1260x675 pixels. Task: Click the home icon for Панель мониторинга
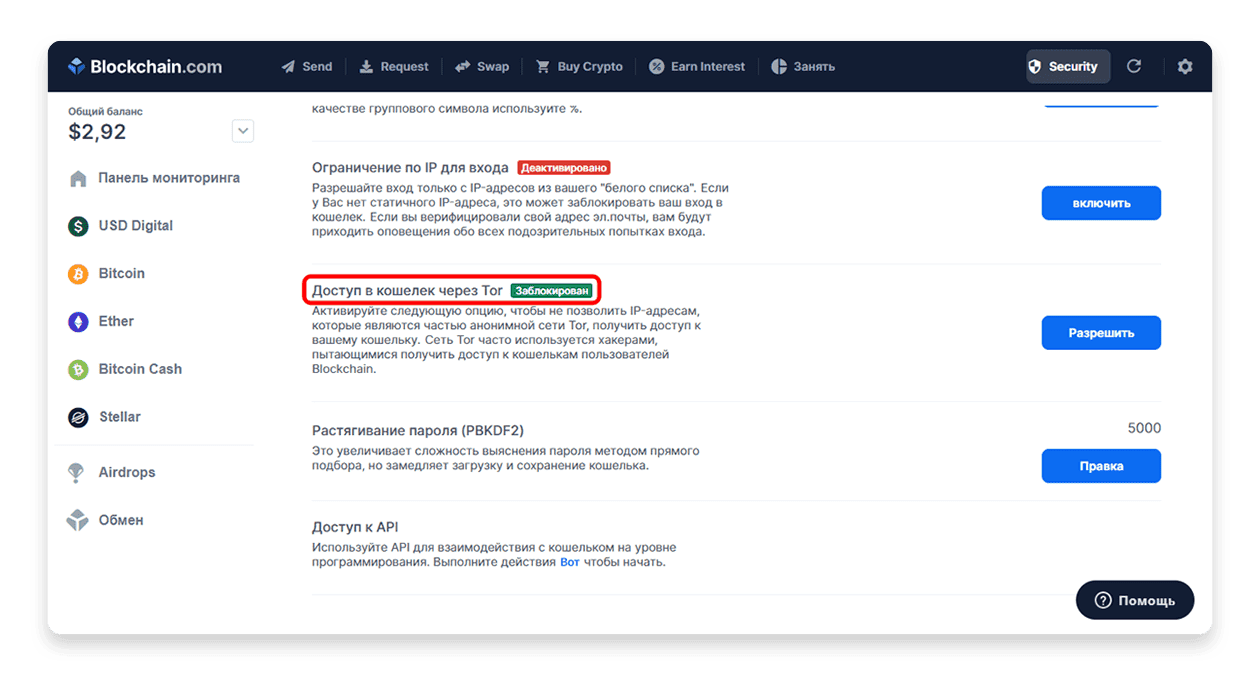78,179
